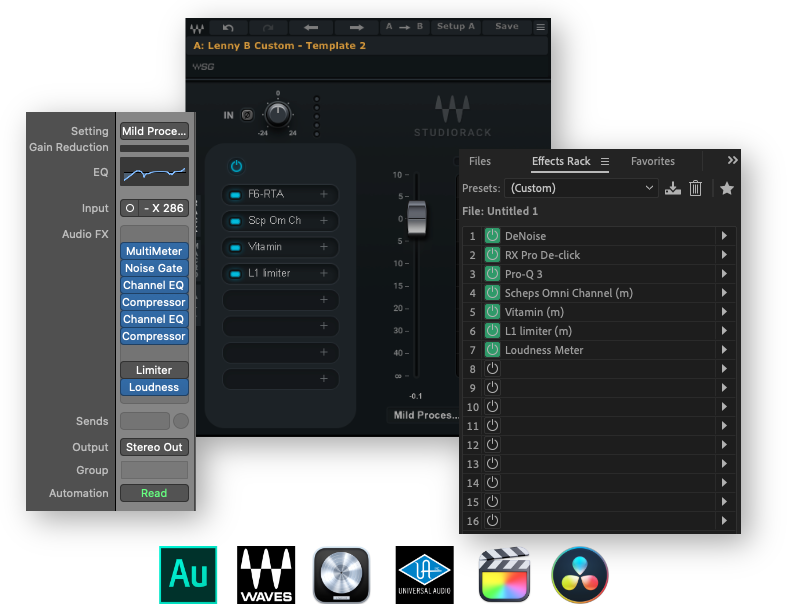The height and width of the screenshot is (607, 788).
Task: Click plus icon on L1 limiter slot
Action: click(324, 273)
